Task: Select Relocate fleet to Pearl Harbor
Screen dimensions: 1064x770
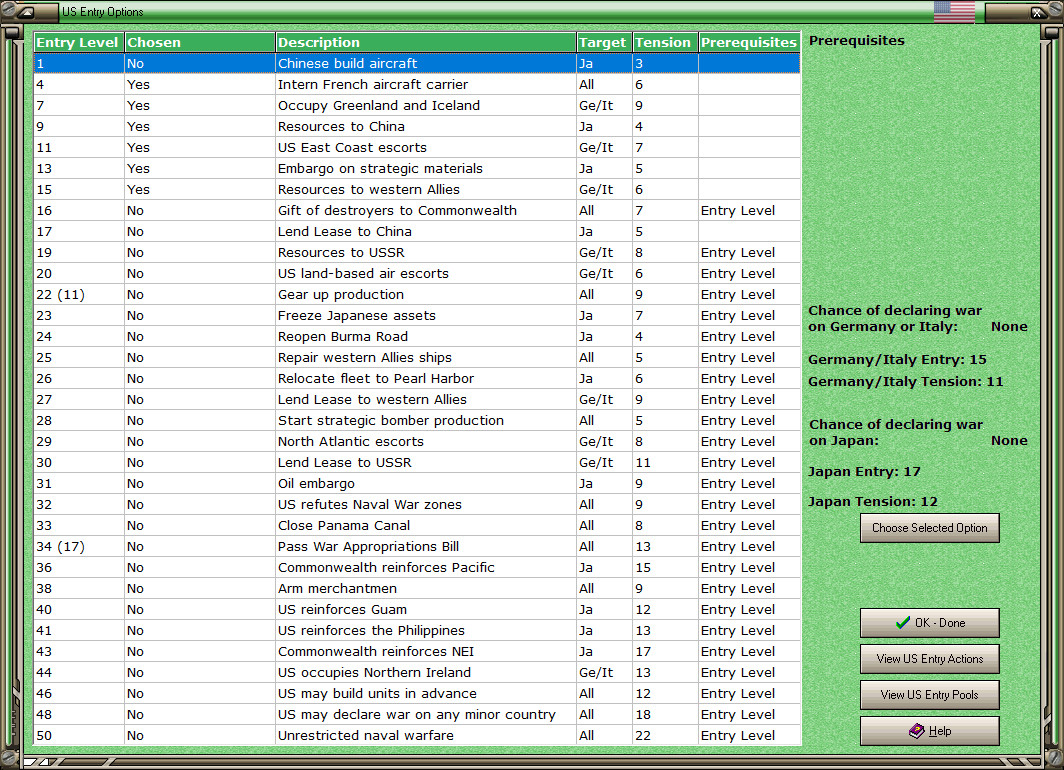Action: pos(417,379)
